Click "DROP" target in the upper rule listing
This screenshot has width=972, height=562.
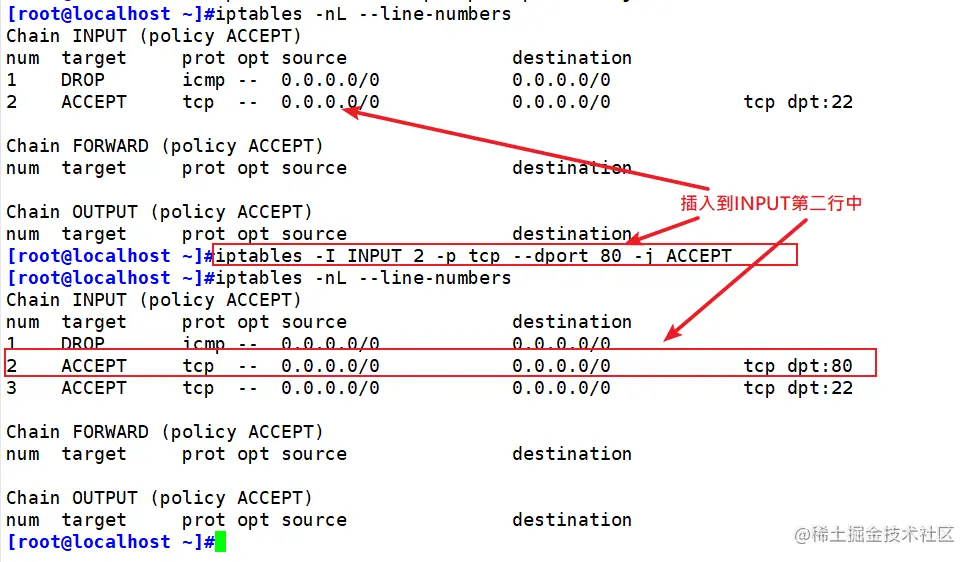(82, 80)
